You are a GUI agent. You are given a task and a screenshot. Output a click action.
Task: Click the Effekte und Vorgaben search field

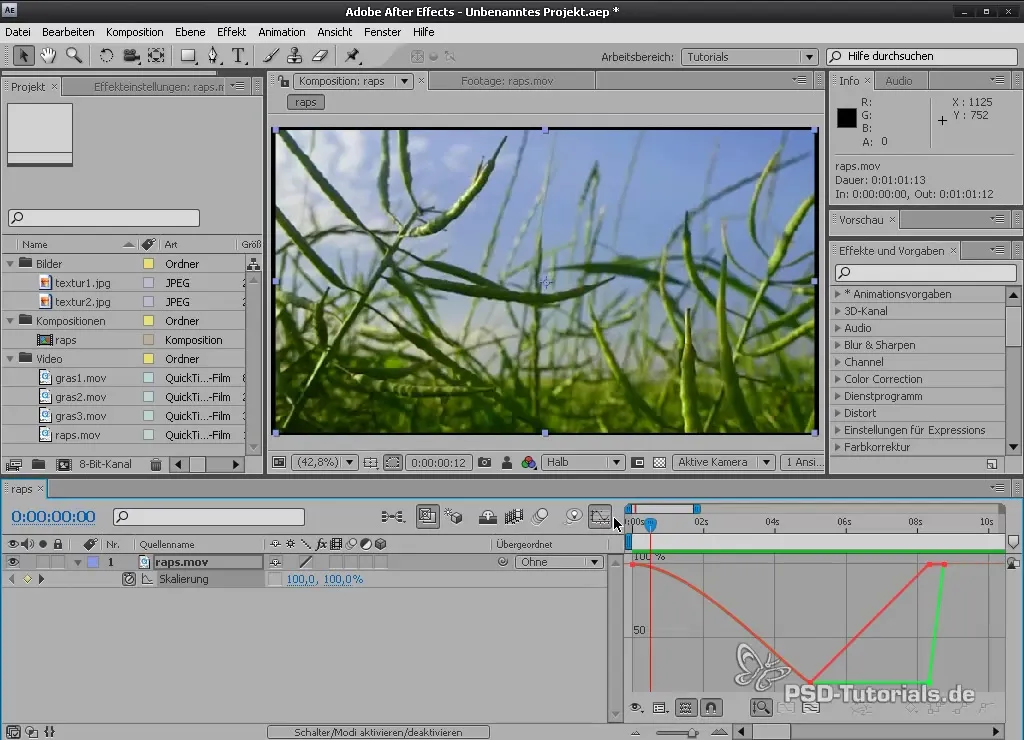click(925, 272)
